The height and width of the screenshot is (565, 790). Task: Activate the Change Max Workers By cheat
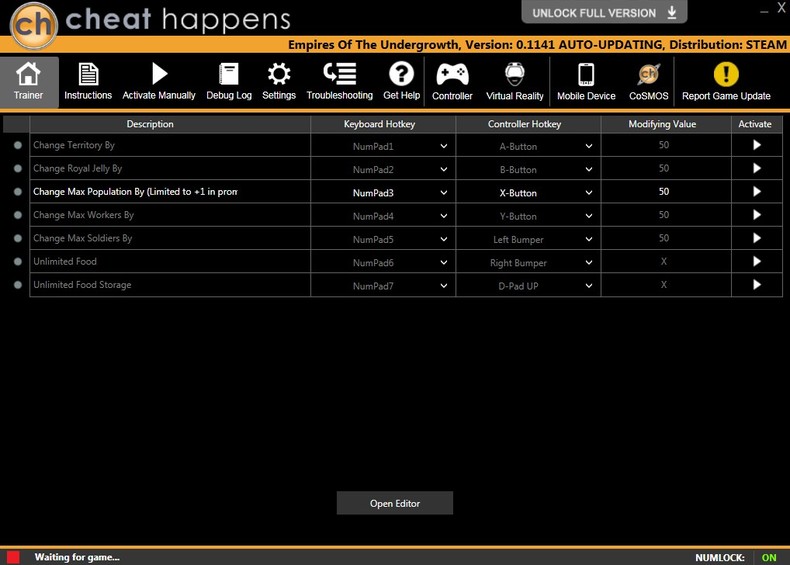[756, 215]
